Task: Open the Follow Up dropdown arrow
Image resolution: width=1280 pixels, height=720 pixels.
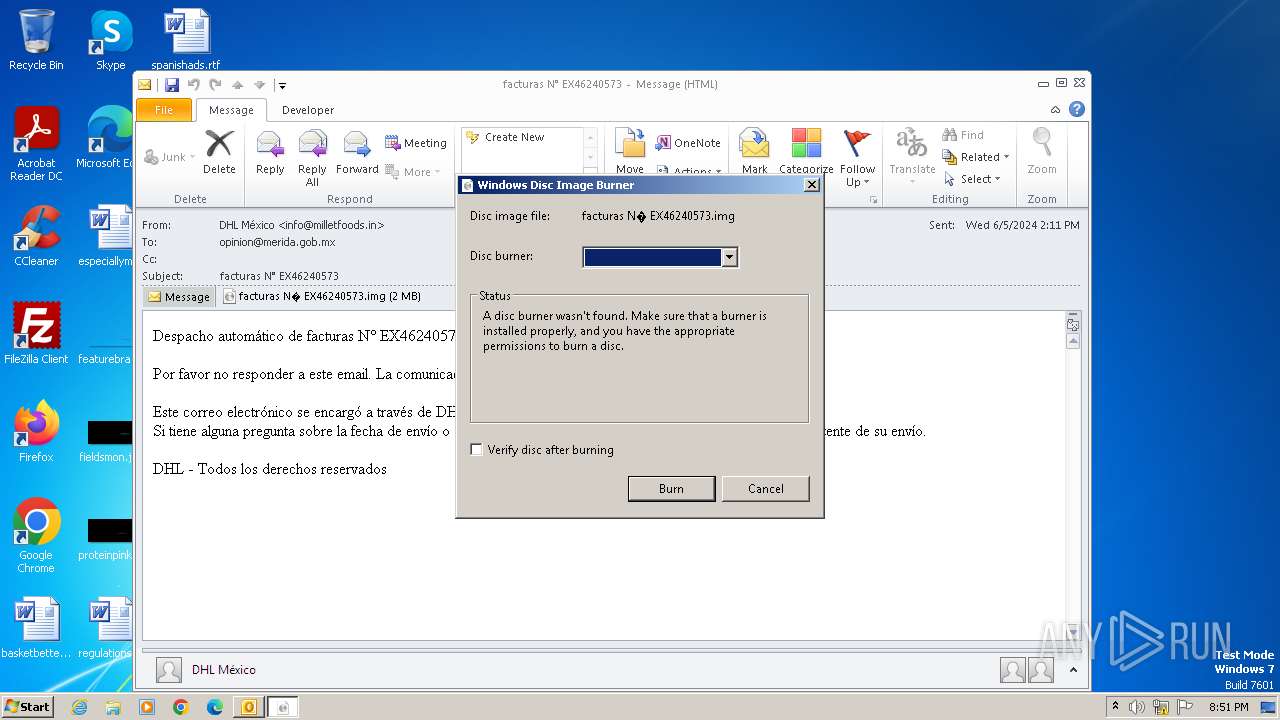Action: coord(866,183)
